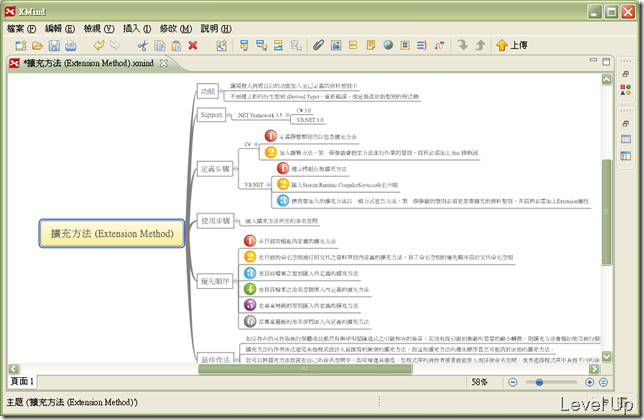
Task: Insert an image via picture icon
Action: 336,45
